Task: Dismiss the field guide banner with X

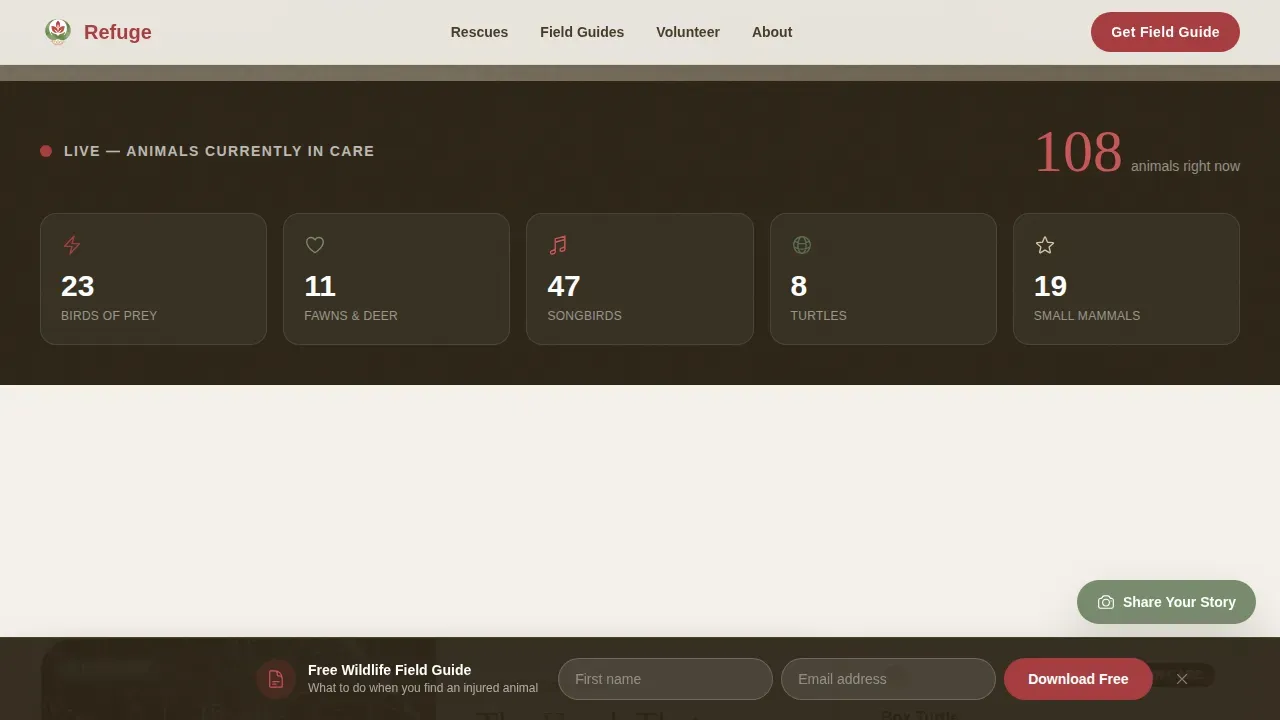Action: [1182, 679]
